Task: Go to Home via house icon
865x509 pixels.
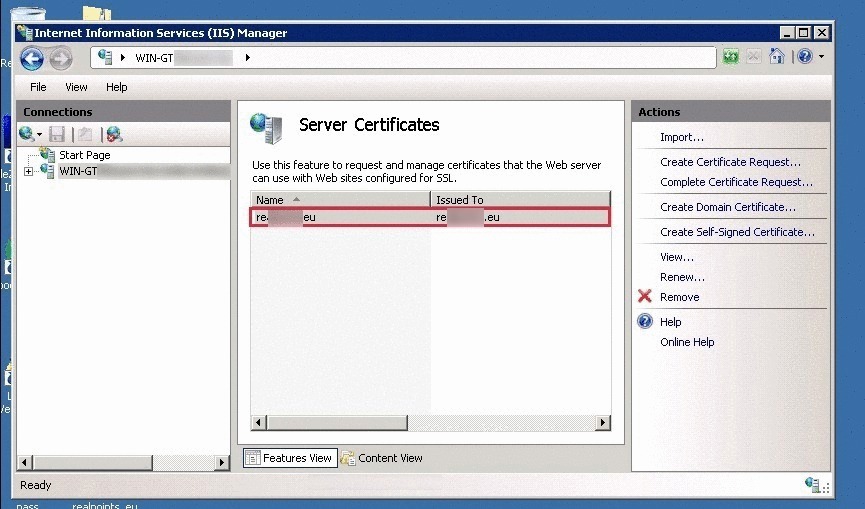Action: (x=777, y=57)
